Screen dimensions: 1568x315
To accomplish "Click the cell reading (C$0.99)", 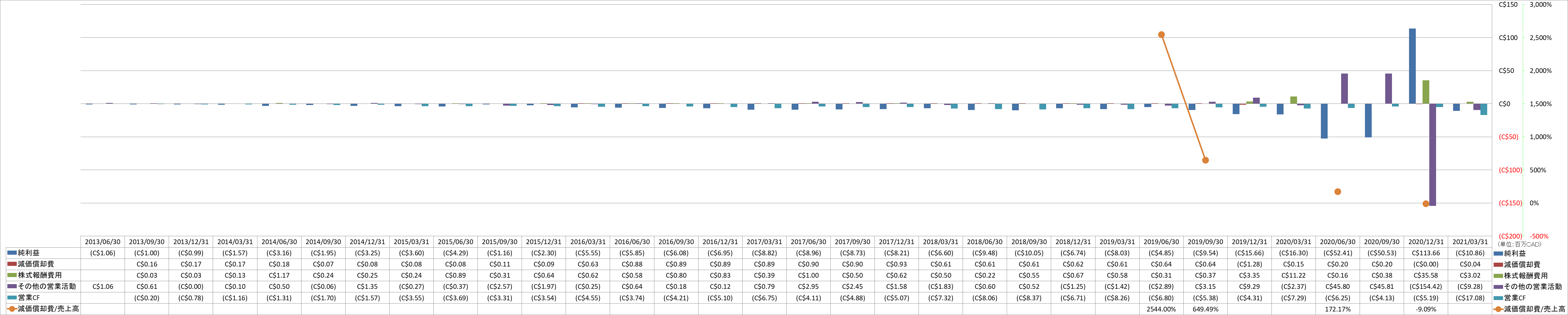I will coord(190,253).
